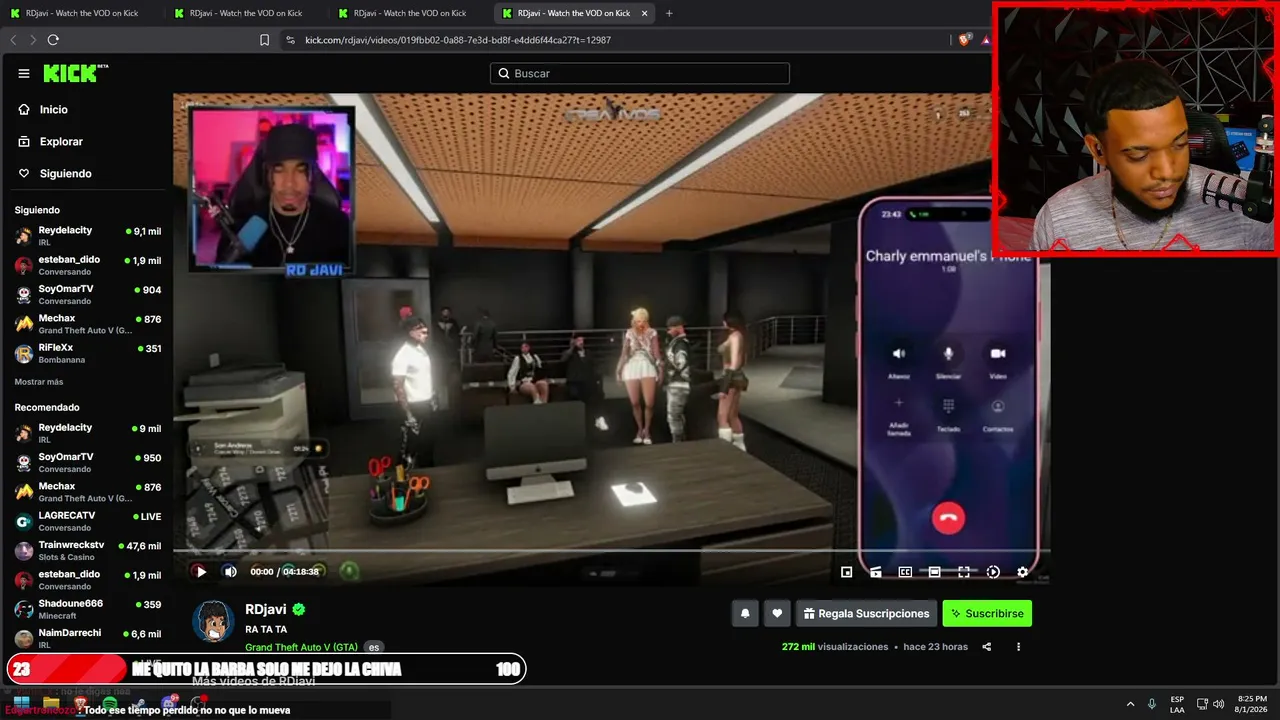Screen dimensions: 1280x720
Task: Open video player settings gear
Action: pos(1022,572)
